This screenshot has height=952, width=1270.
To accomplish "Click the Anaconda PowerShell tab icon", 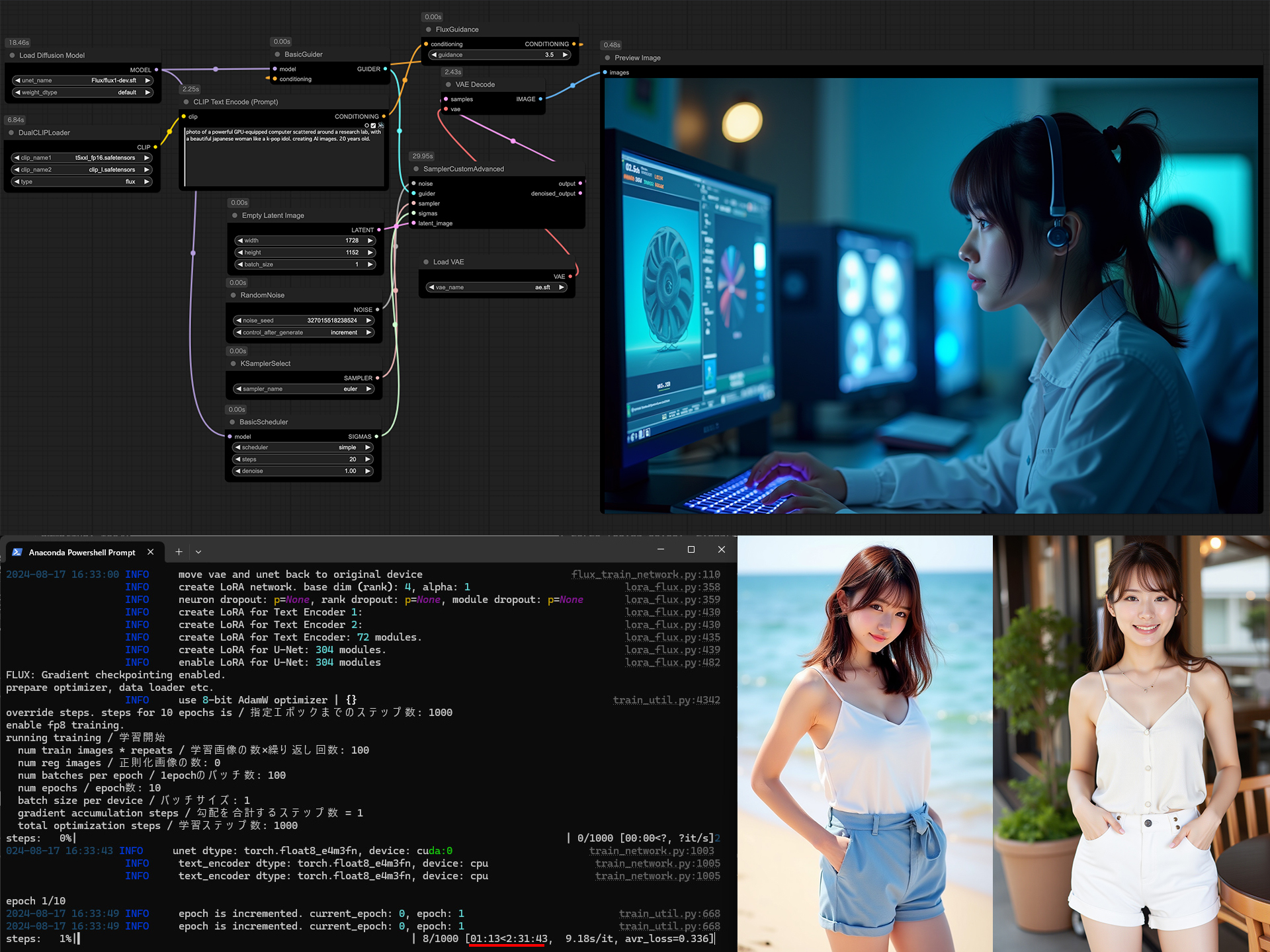I will point(17,552).
